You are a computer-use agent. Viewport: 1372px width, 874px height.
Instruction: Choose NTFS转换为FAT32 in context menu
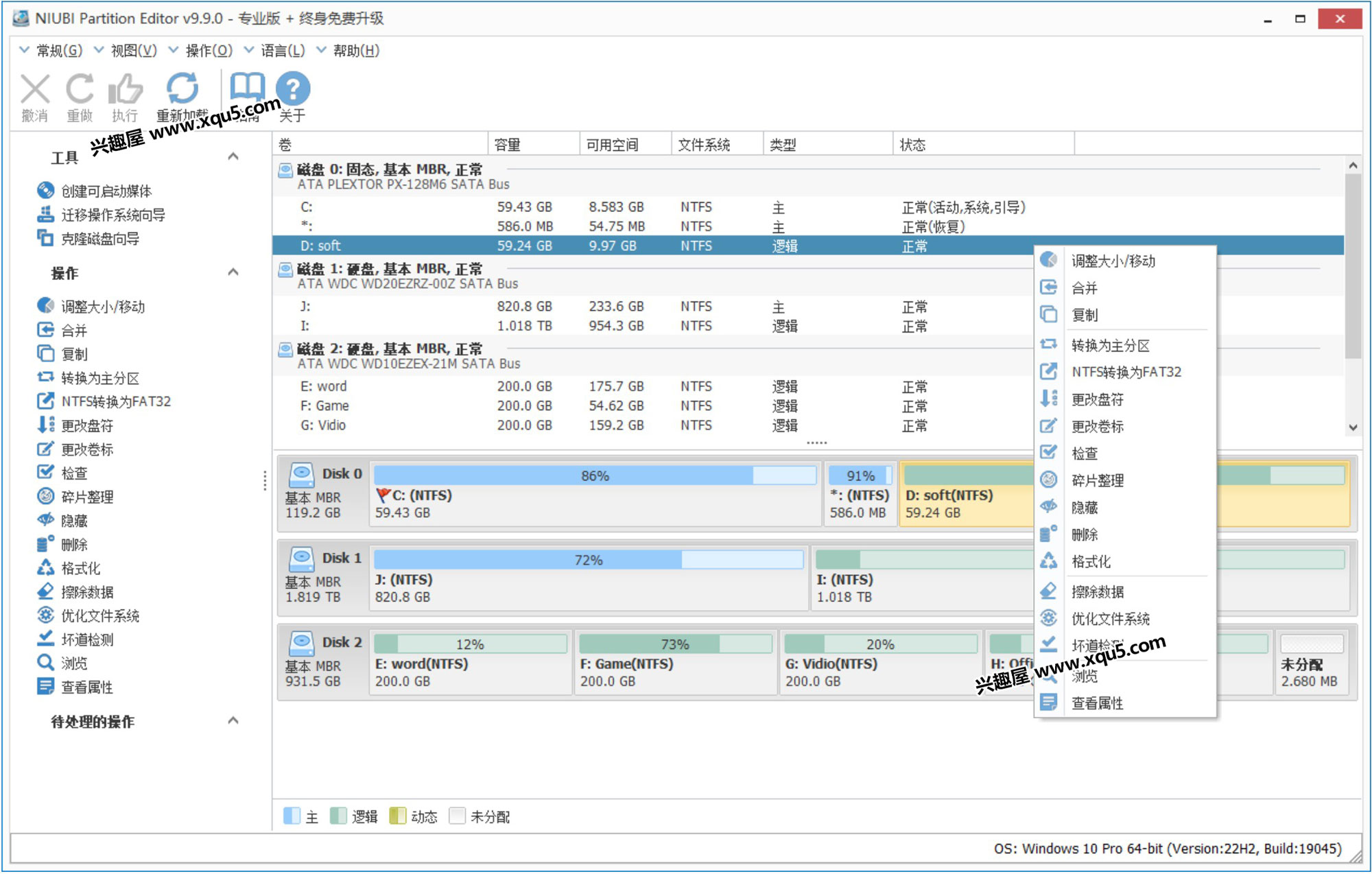pos(1125,372)
